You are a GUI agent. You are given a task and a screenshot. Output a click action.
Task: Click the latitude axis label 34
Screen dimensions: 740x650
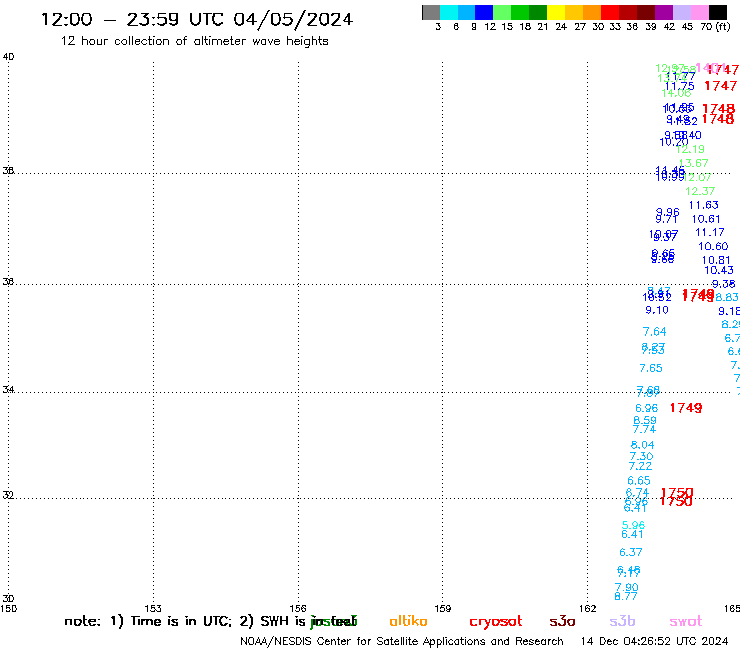pos(8,390)
